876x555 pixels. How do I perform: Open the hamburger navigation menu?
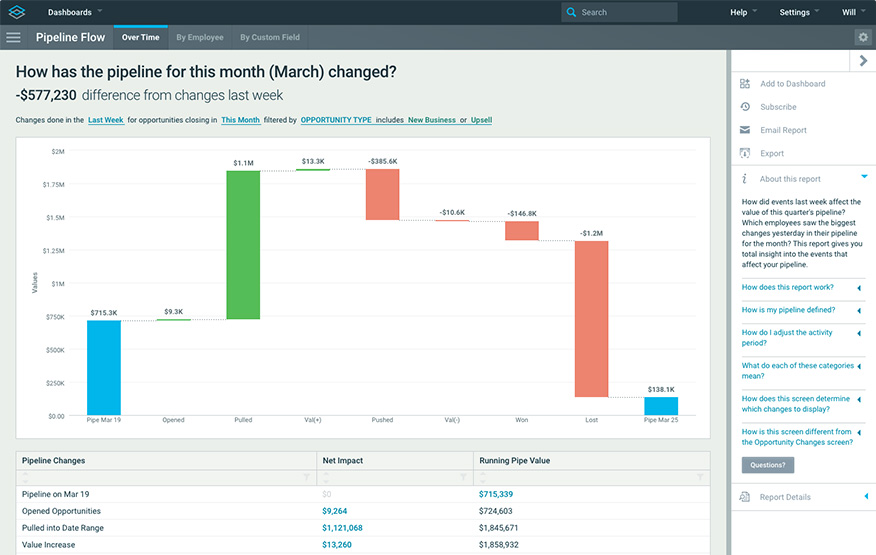click(13, 38)
